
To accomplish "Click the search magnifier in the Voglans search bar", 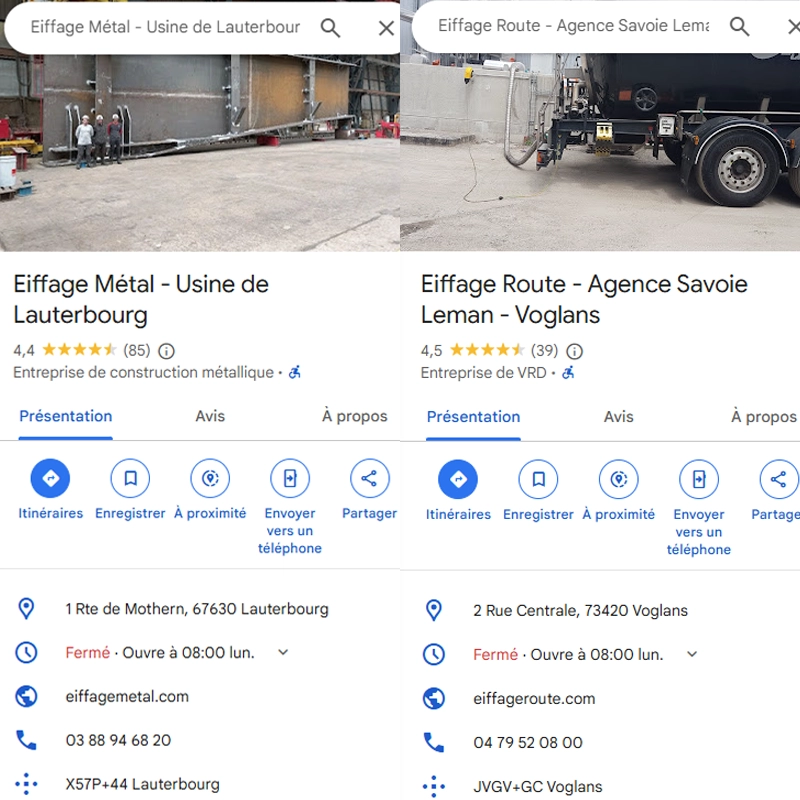I will pyautogui.click(x=740, y=27).
